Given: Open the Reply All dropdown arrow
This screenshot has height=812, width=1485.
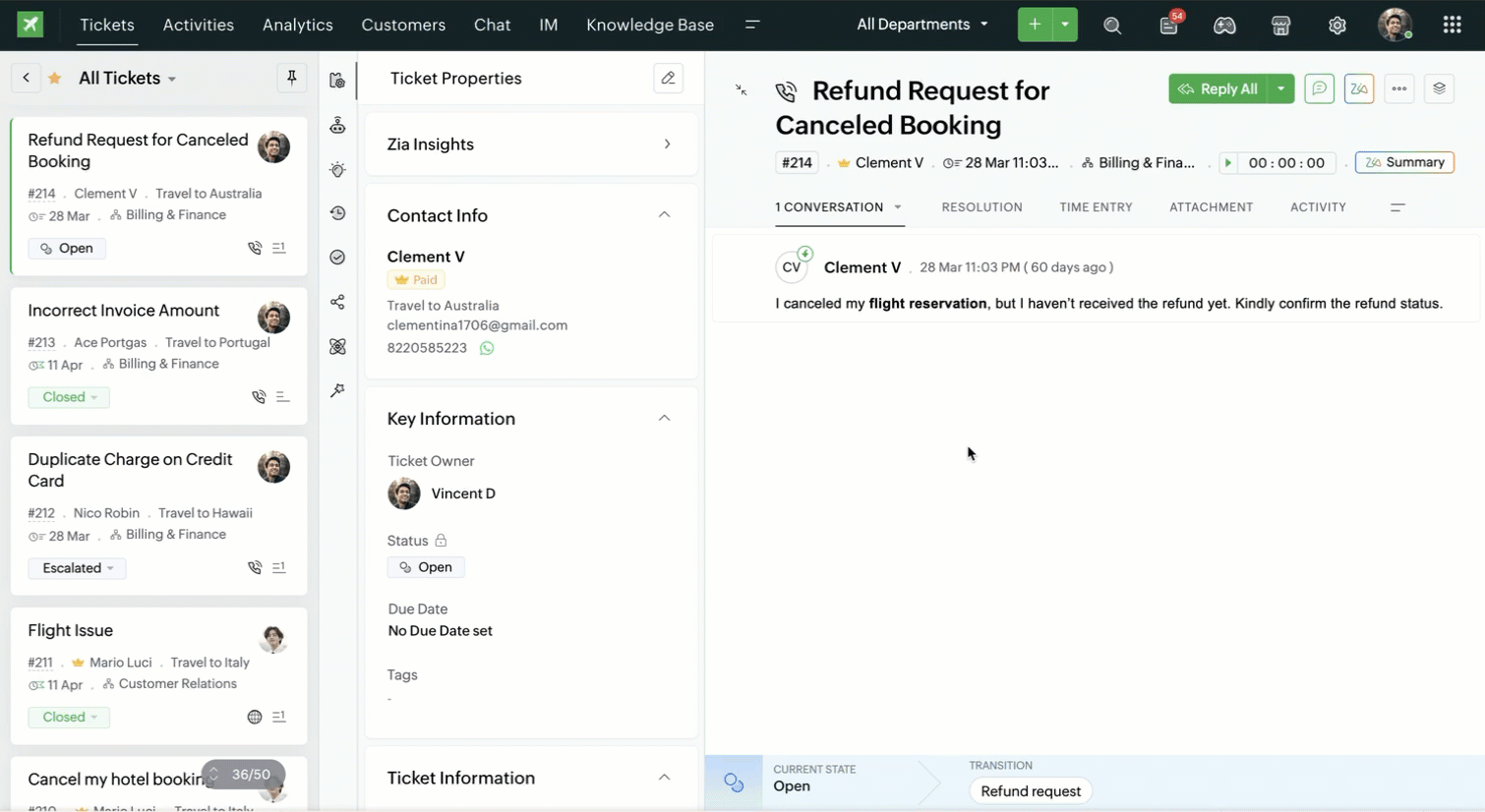Looking at the screenshot, I should 1280,88.
